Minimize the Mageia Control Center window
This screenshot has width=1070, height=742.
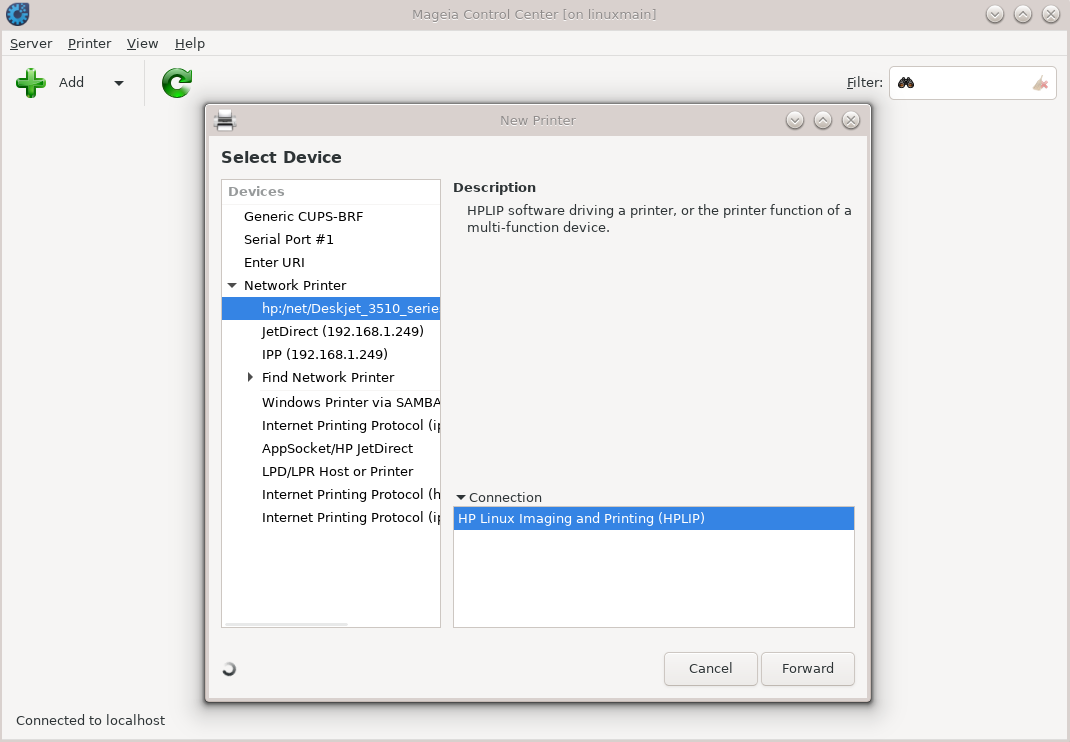click(995, 14)
